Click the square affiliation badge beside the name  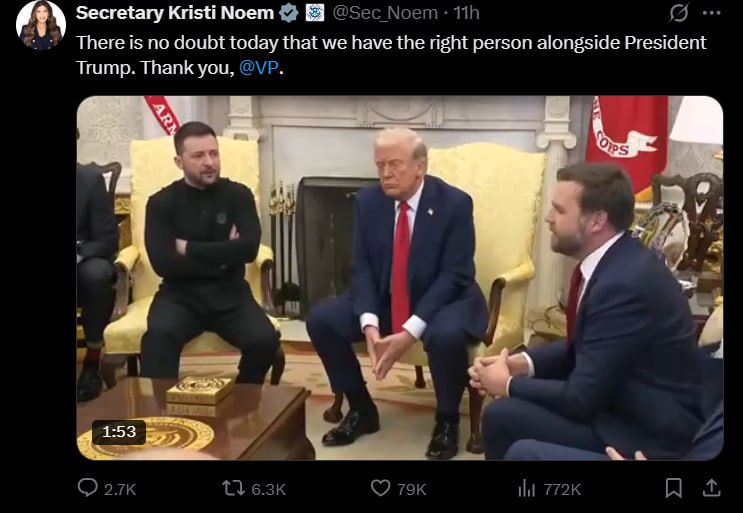coord(315,13)
